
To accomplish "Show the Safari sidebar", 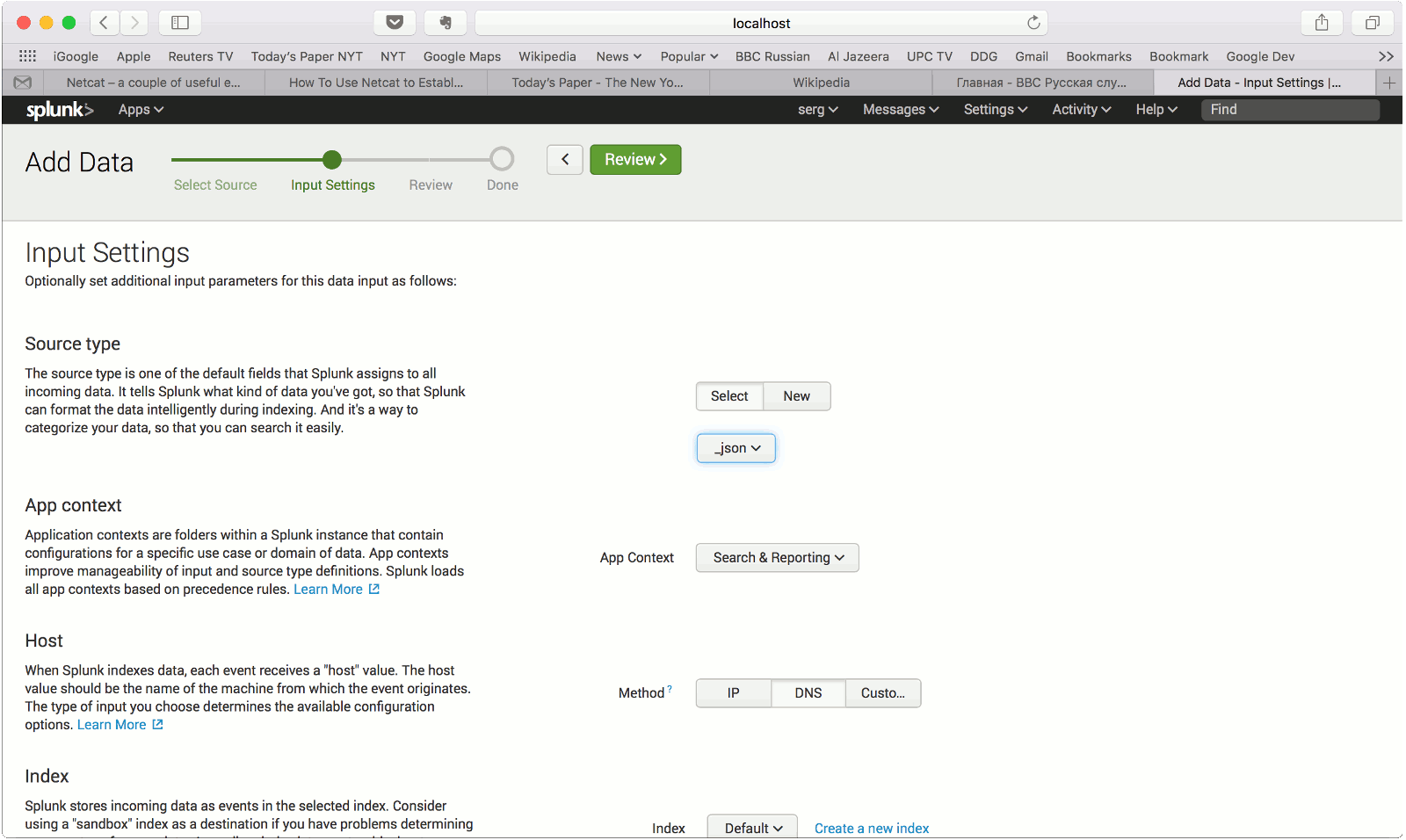I will 180,23.
